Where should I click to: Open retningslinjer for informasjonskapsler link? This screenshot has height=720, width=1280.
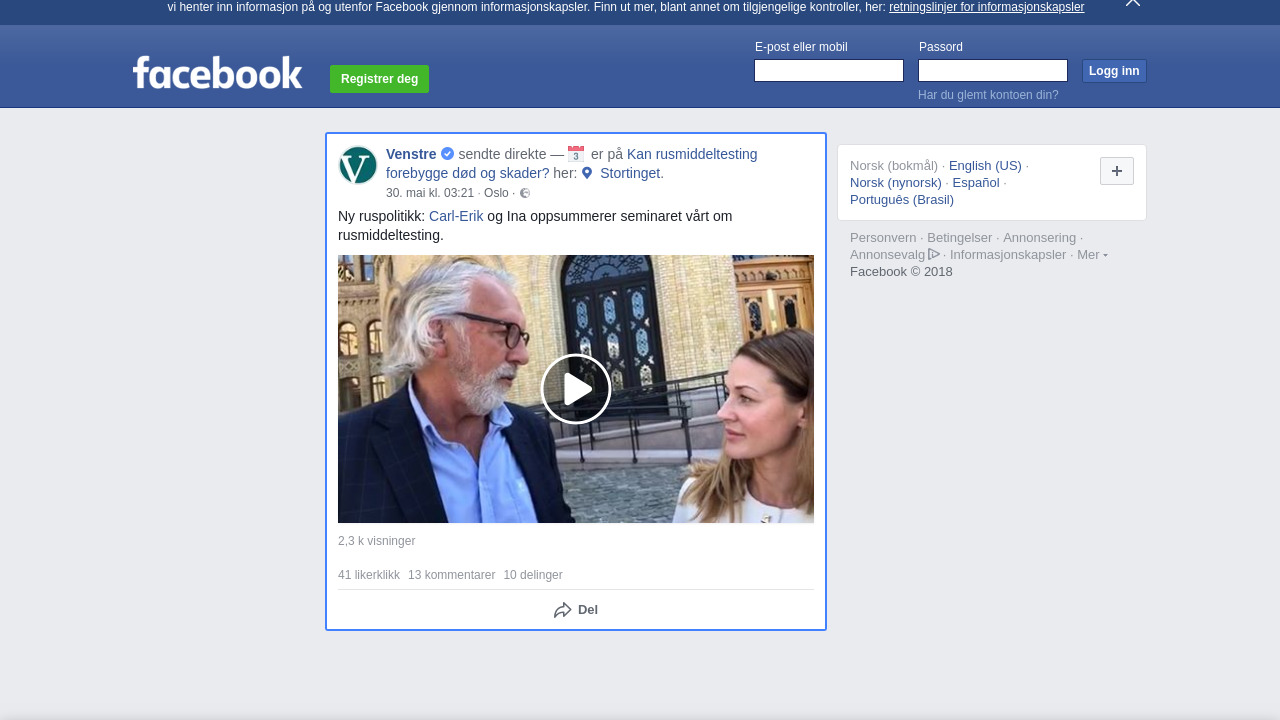(x=986, y=7)
